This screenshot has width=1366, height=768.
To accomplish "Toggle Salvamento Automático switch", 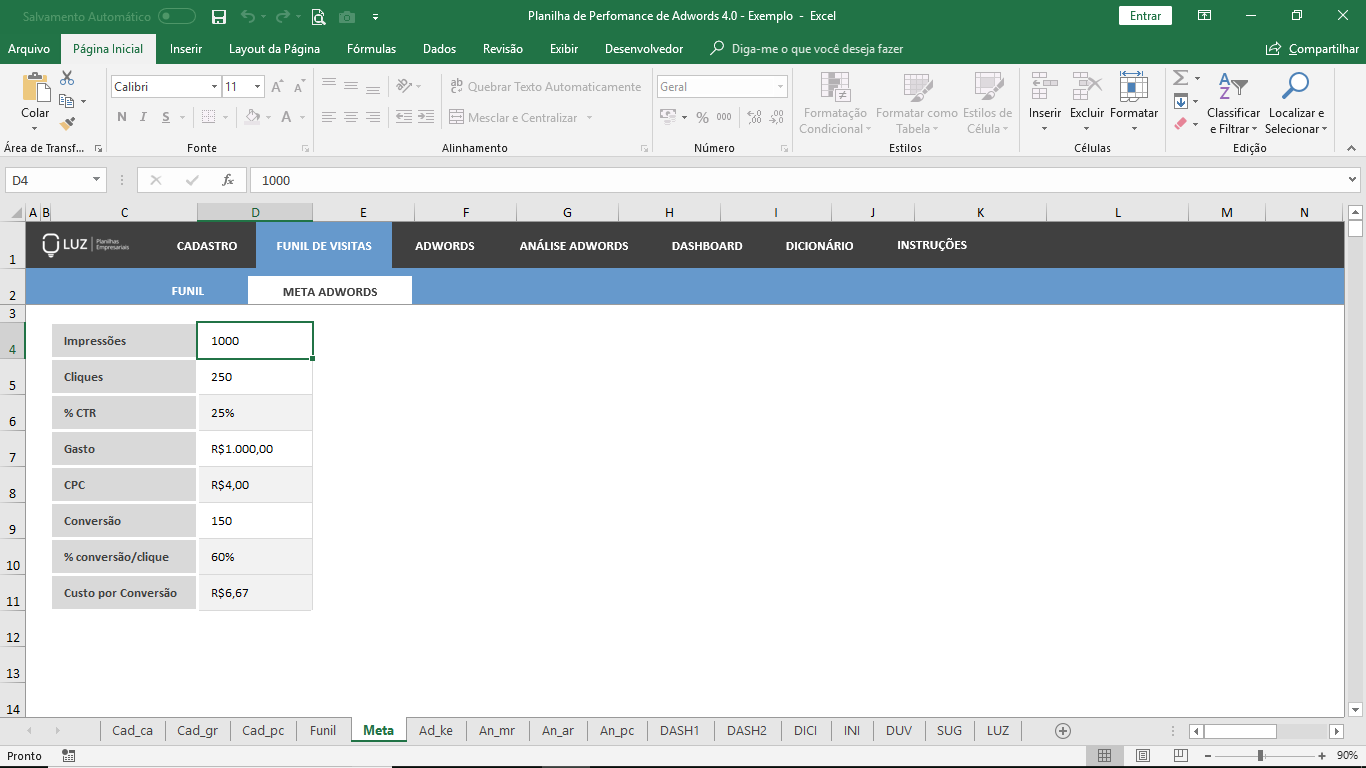I will pos(177,16).
